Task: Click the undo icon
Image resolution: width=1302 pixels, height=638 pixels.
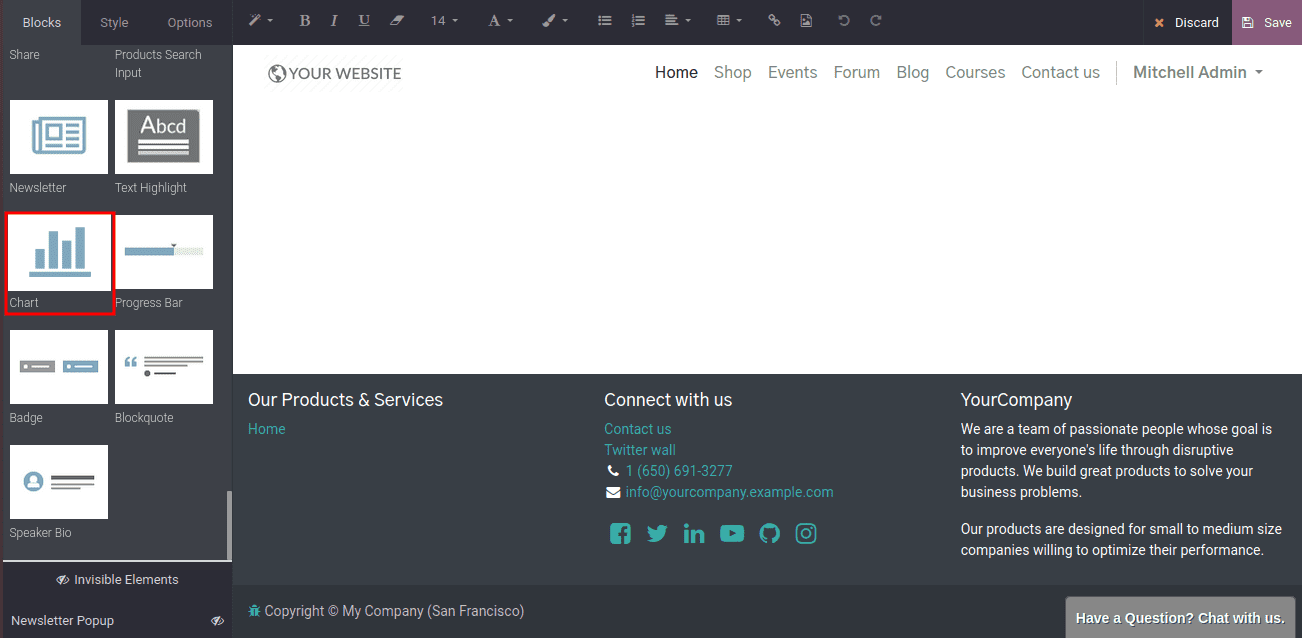Action: (x=844, y=21)
